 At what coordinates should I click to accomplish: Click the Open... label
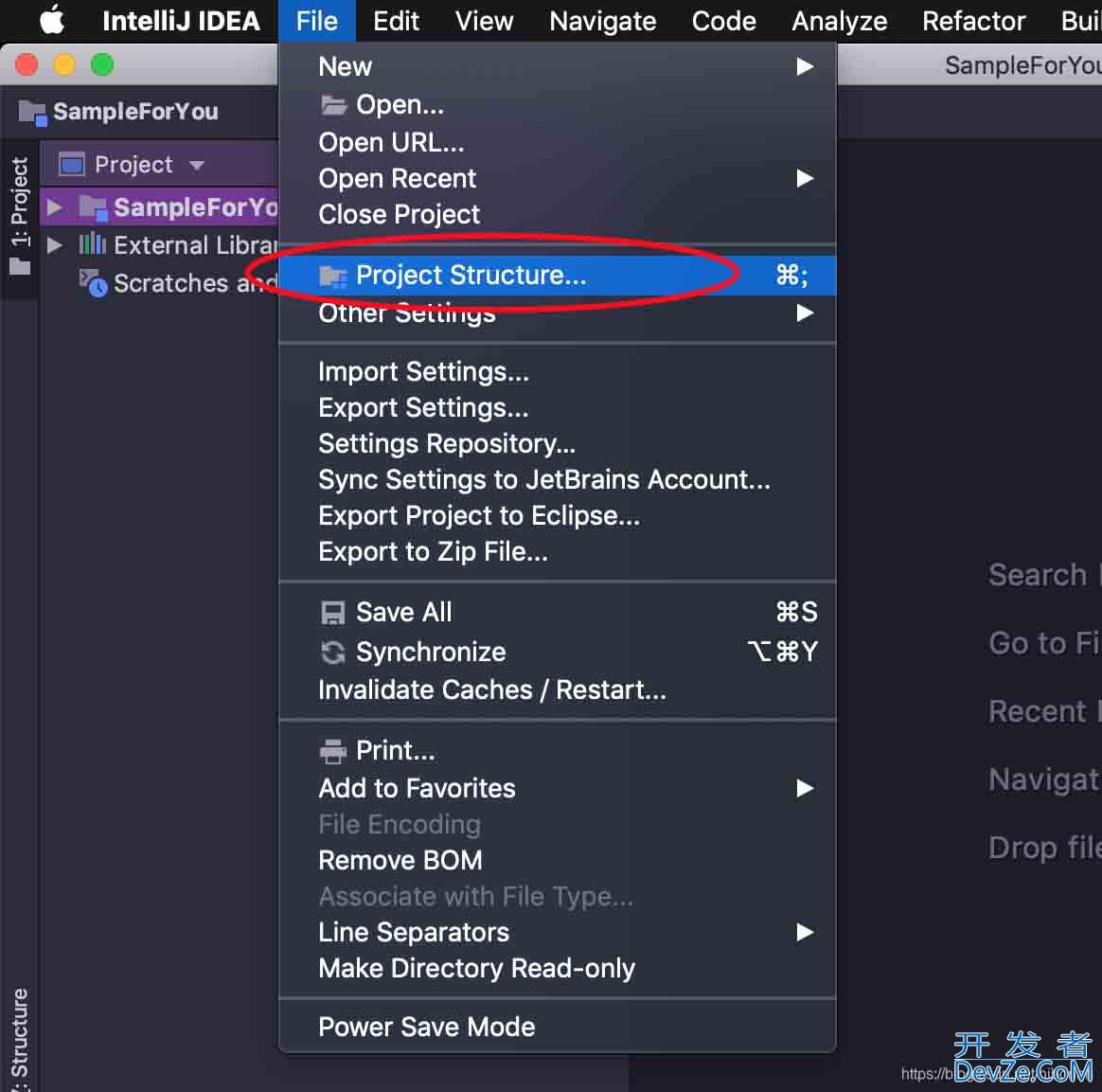tap(400, 105)
